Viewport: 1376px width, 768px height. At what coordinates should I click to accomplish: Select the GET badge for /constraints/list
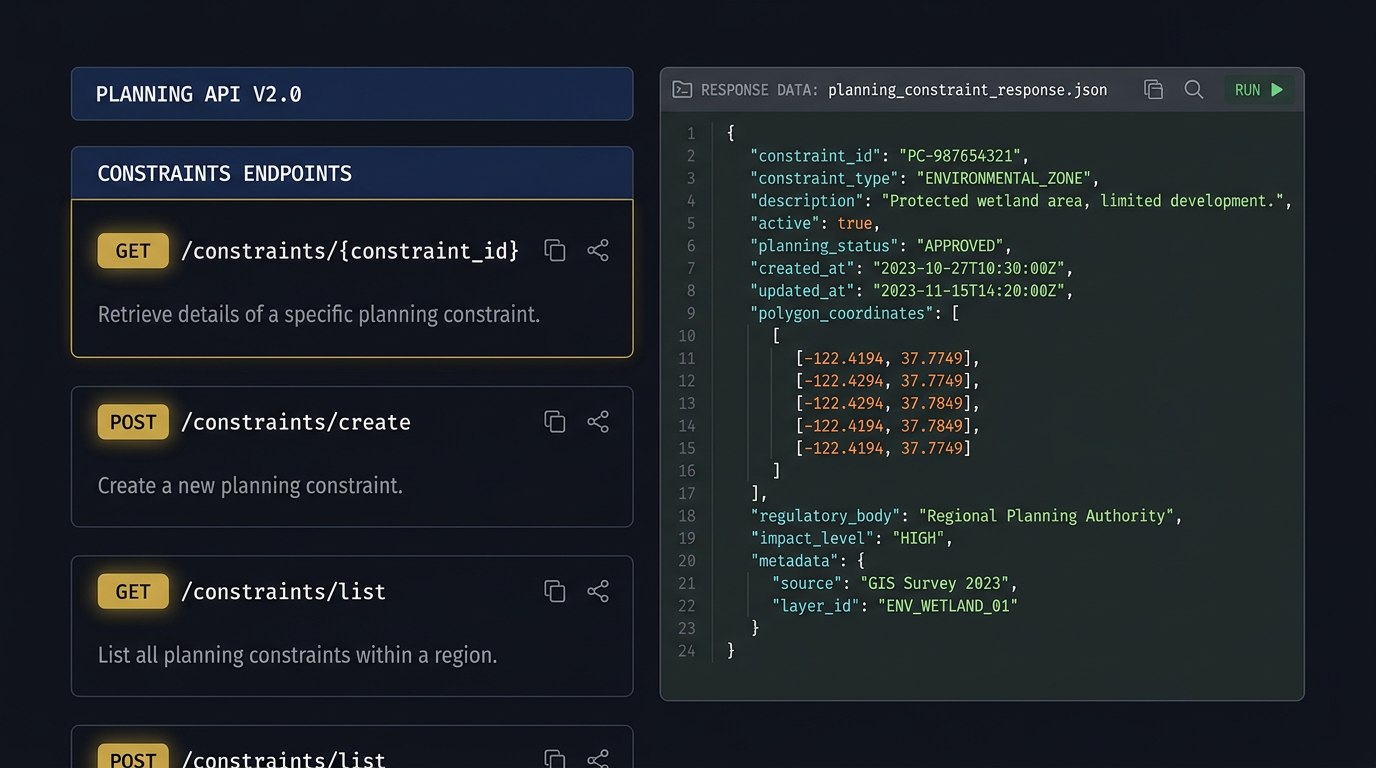click(x=133, y=591)
